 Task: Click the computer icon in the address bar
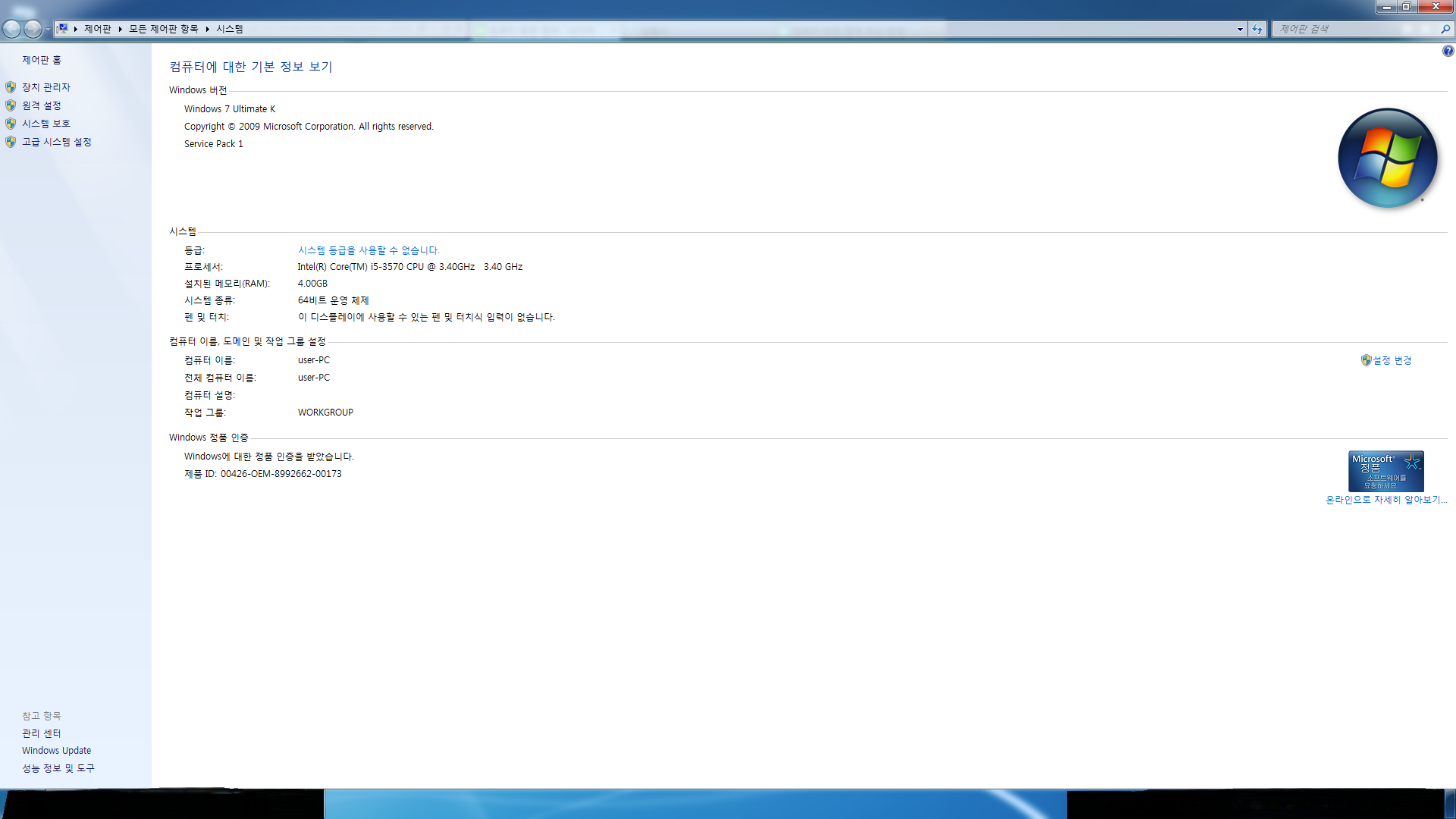63,29
